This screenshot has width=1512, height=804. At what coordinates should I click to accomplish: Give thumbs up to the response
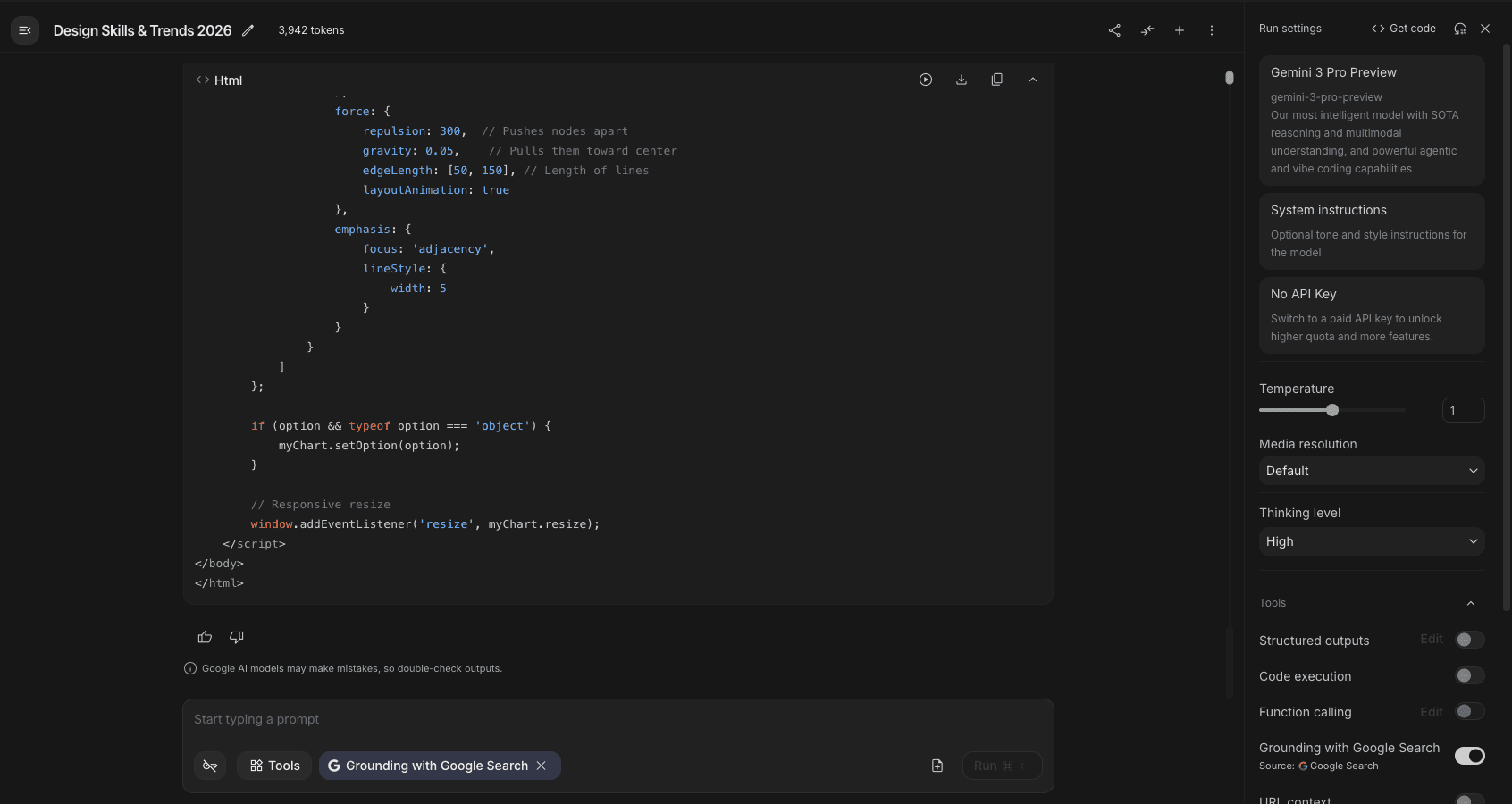pyautogui.click(x=205, y=637)
